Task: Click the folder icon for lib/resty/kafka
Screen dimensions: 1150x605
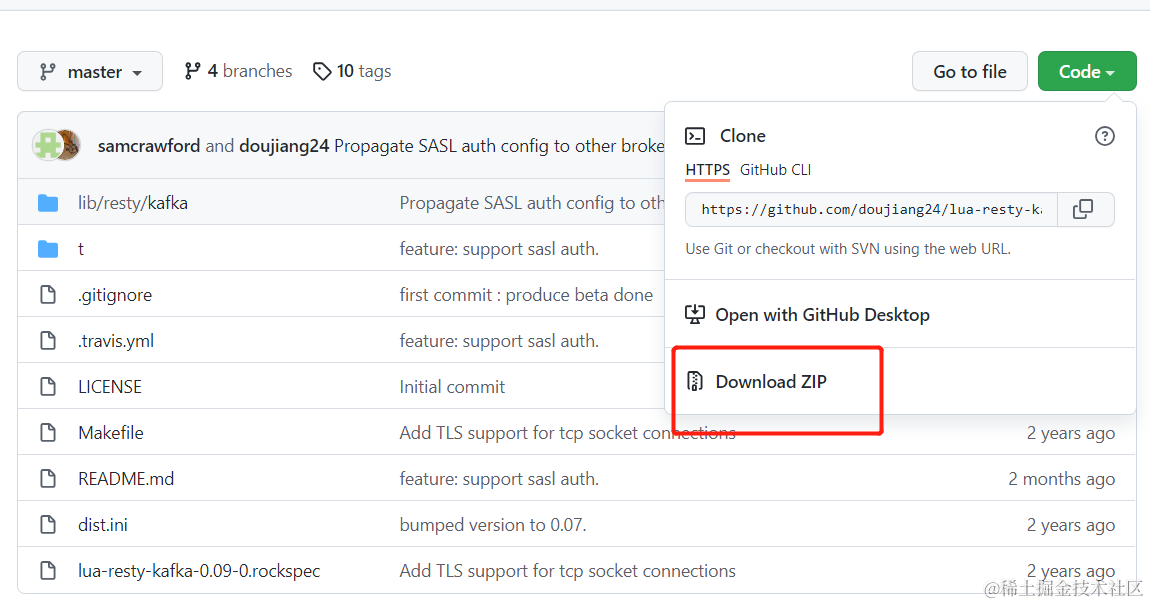Action: 48,203
